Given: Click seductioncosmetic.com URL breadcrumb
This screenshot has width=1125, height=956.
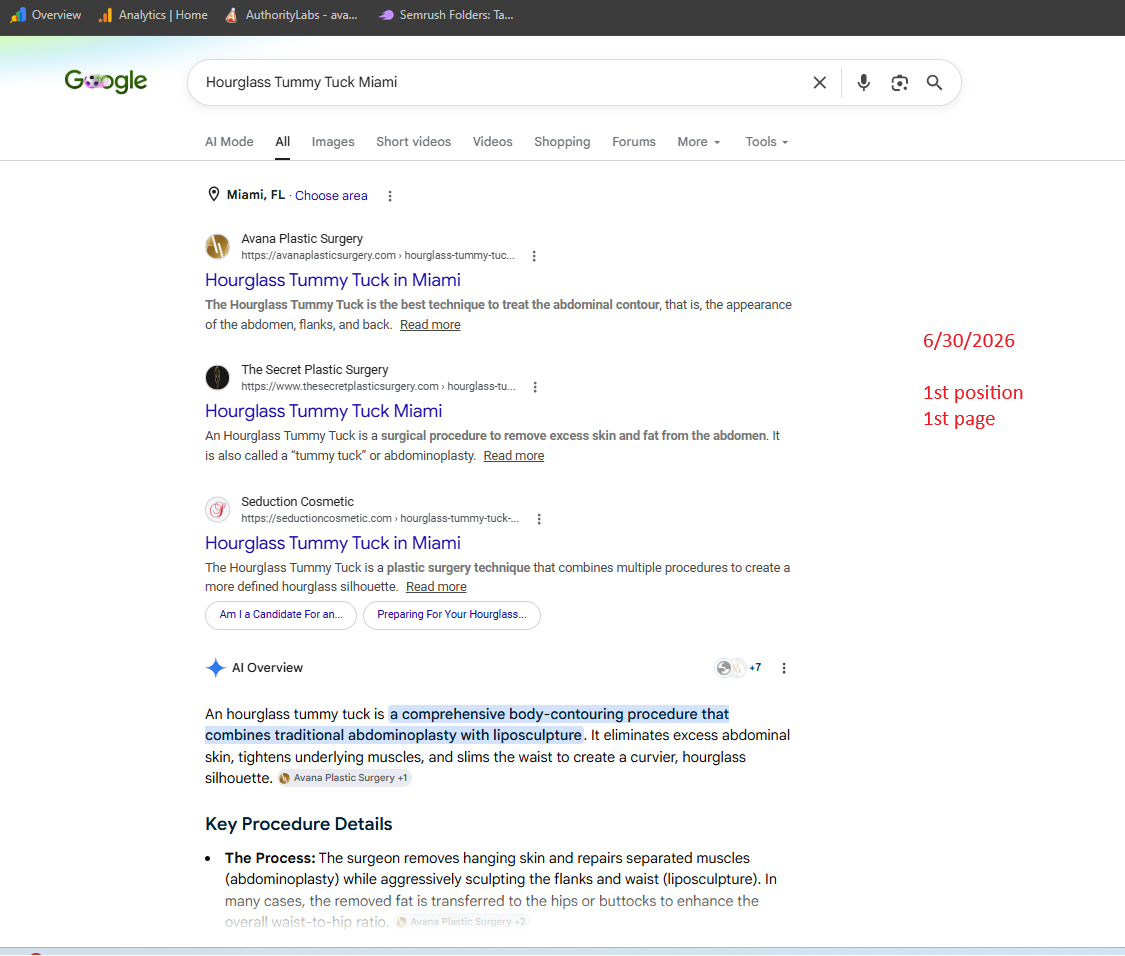Looking at the screenshot, I should [x=380, y=518].
